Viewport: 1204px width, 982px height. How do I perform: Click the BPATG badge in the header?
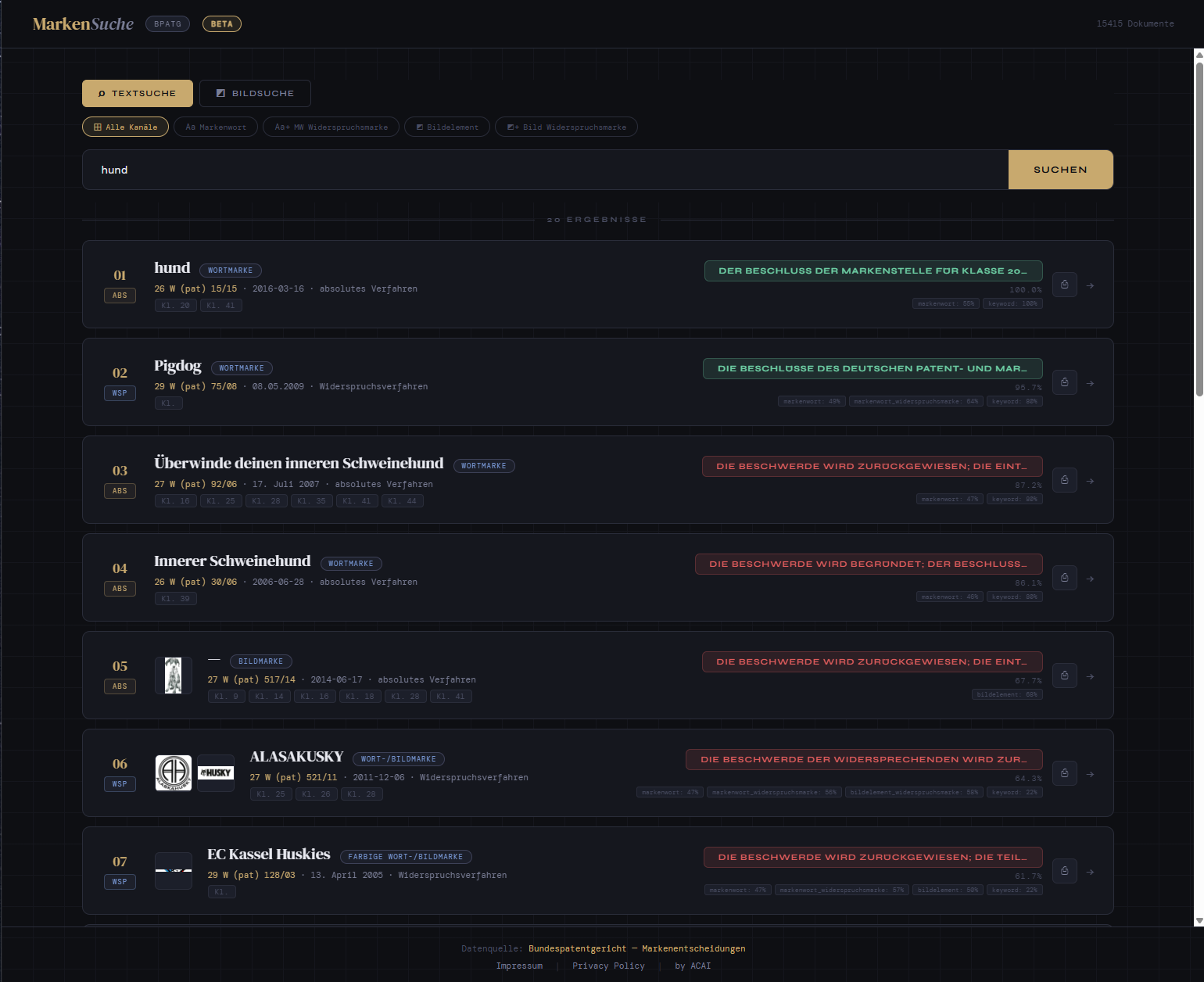(167, 24)
